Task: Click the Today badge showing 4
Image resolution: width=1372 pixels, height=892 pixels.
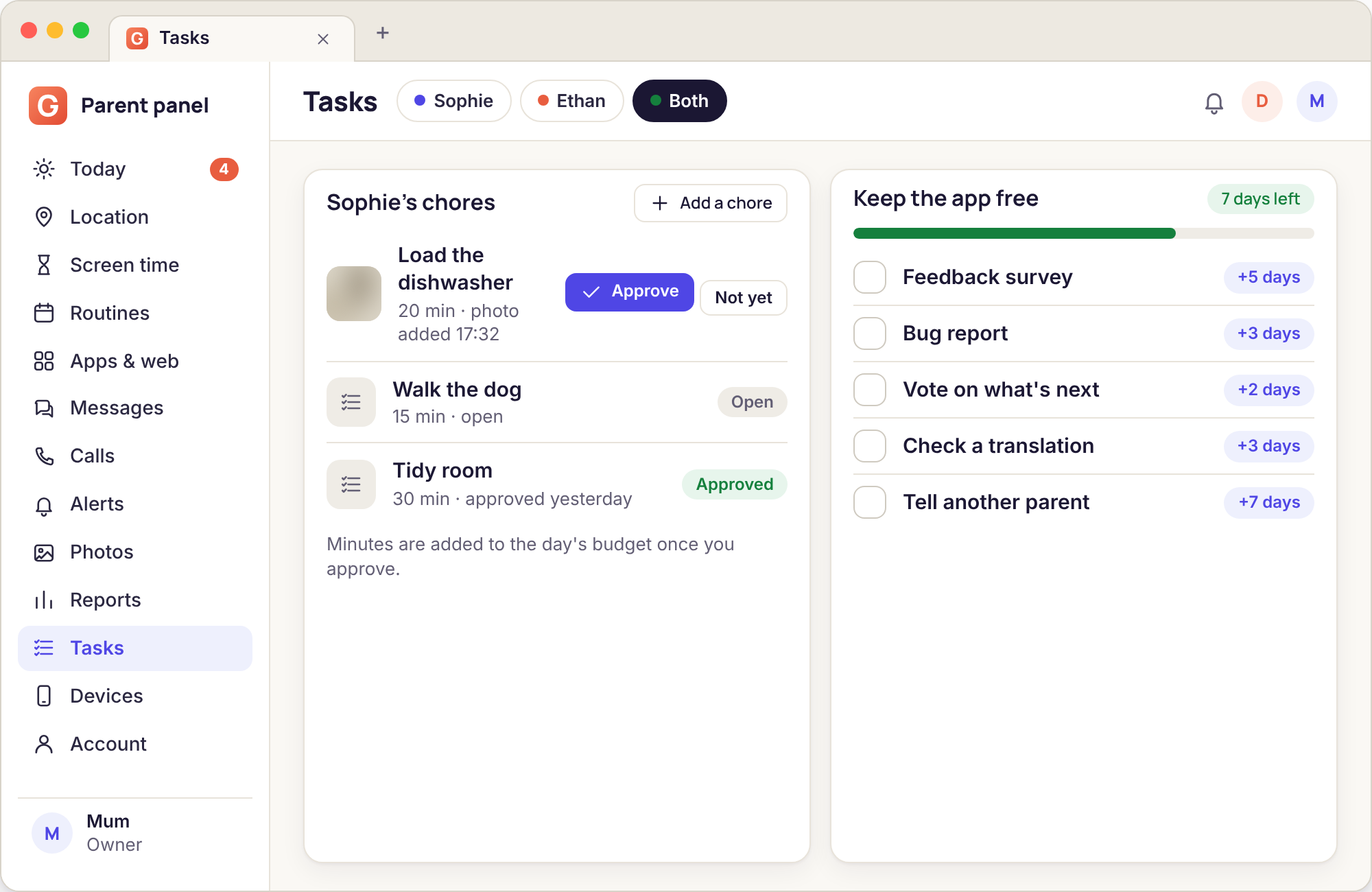Action: point(224,169)
